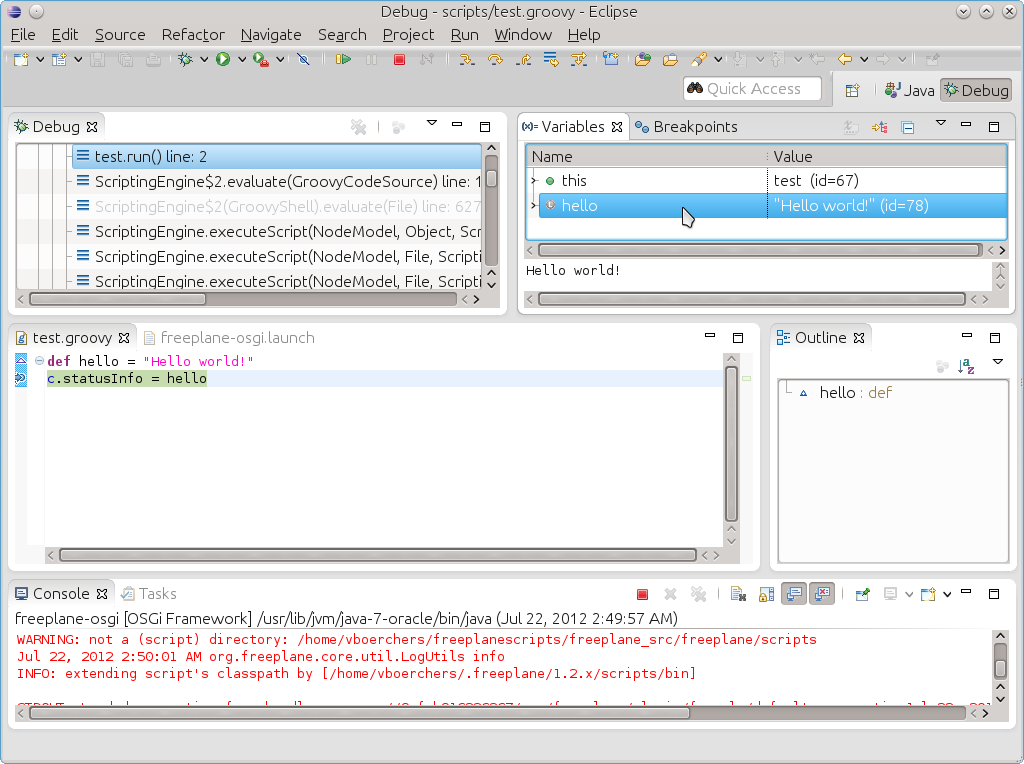Open the Variables view menu triangle
Viewport: 1024px width, 764px height.
coord(940,124)
